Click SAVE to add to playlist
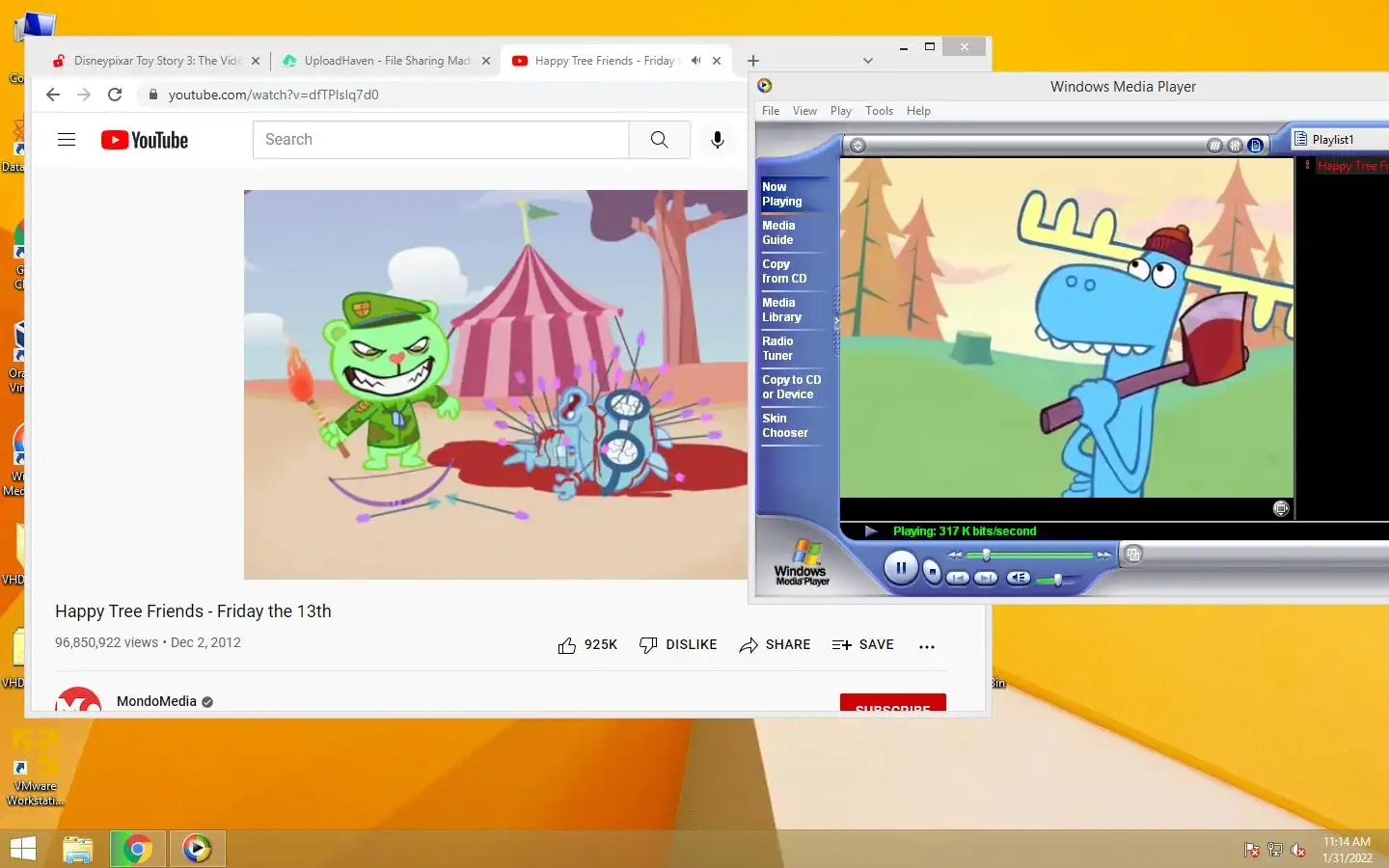Viewport: 1389px width, 868px height. [863, 645]
